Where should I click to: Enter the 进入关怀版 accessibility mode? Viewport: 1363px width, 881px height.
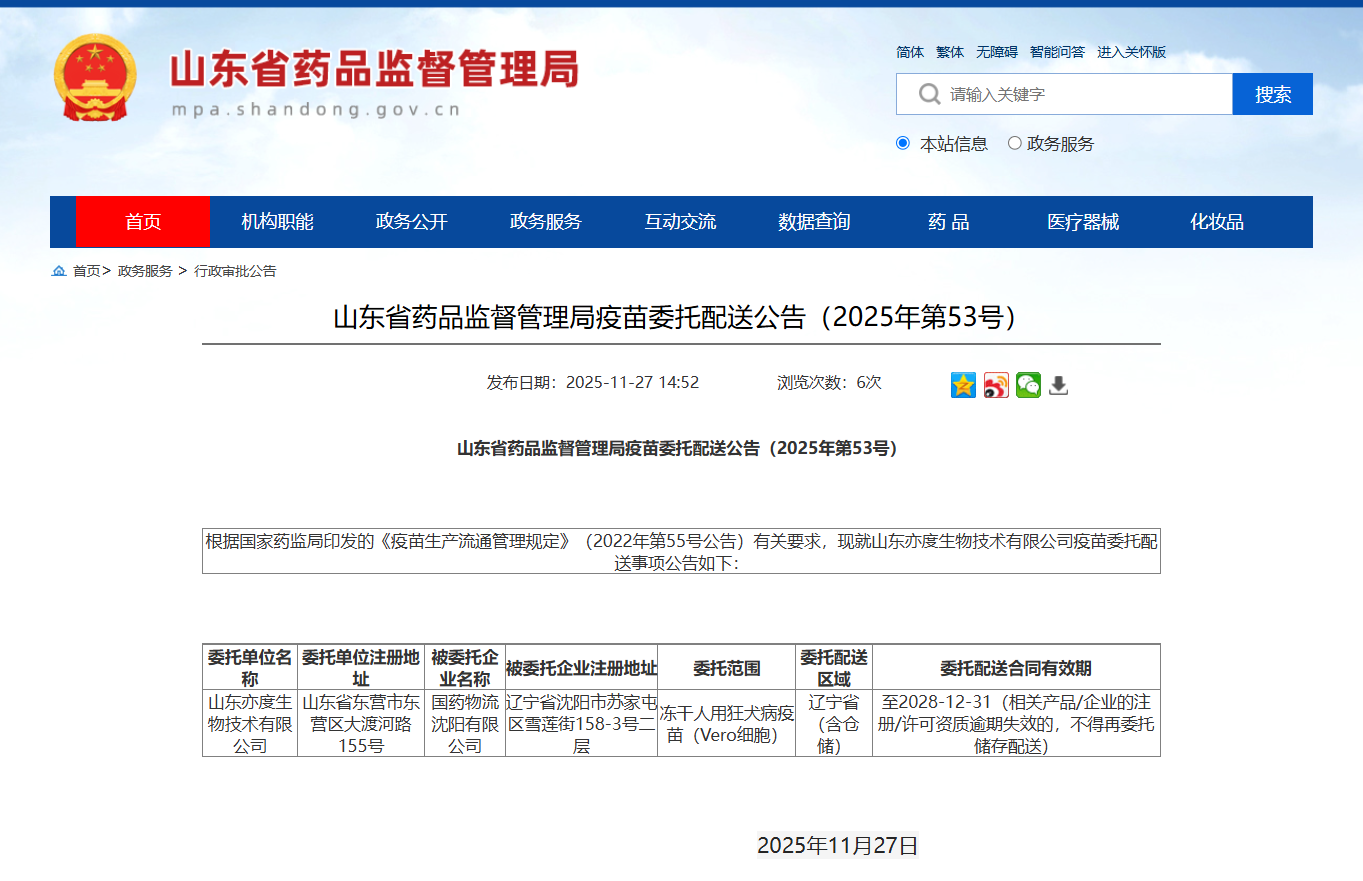[1131, 52]
